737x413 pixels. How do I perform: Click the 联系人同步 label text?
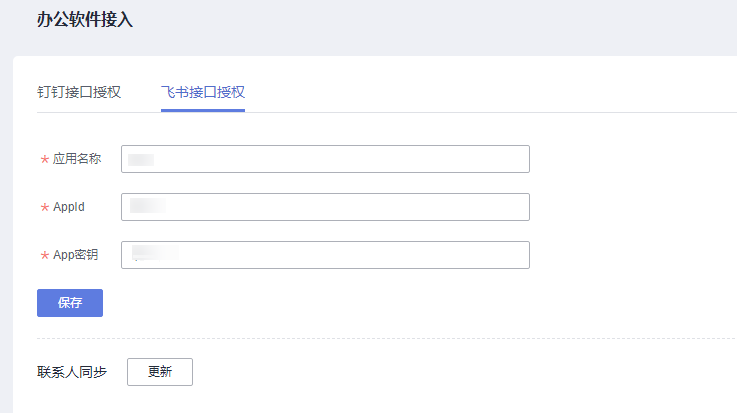(72, 372)
